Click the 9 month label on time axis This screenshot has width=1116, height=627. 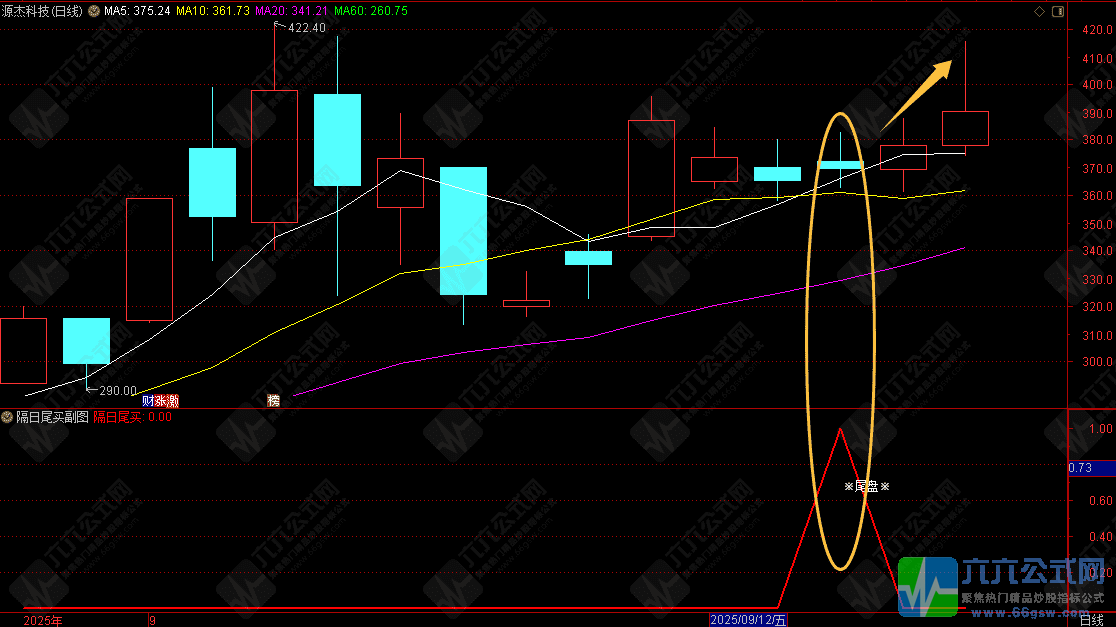click(x=152, y=621)
